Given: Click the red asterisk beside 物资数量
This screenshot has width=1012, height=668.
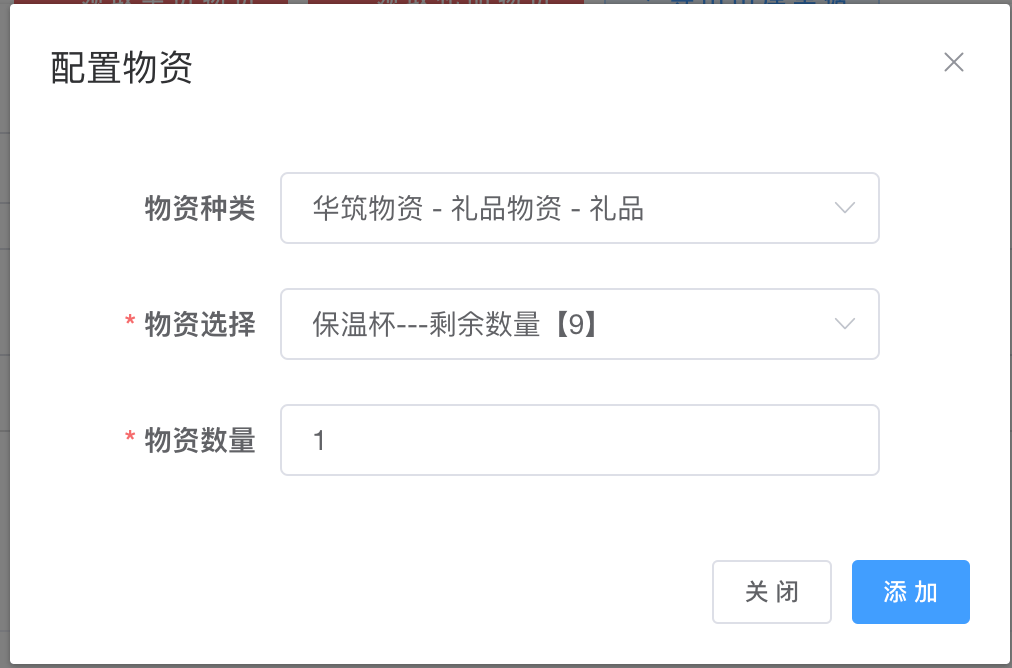Looking at the screenshot, I should (130, 440).
